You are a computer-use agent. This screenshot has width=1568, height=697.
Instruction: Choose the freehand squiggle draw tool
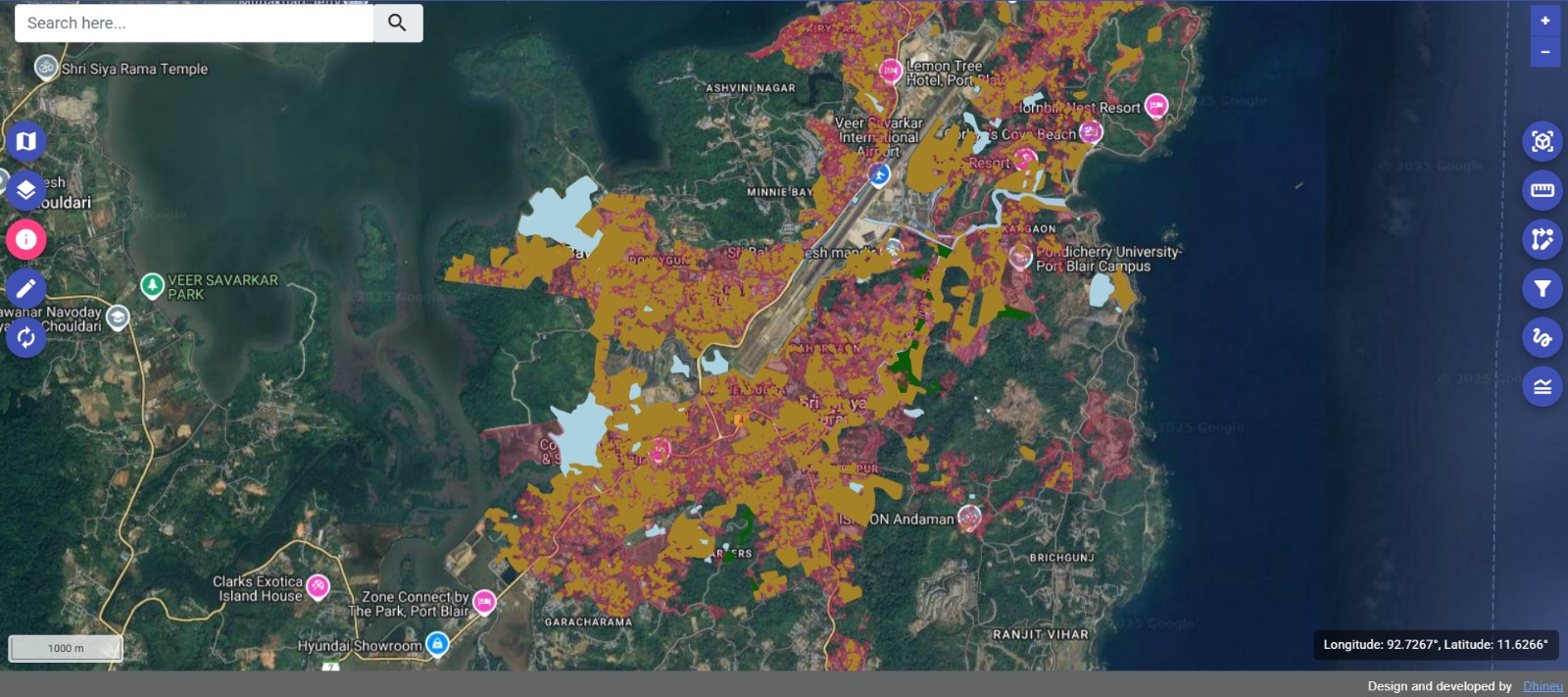pos(1542,337)
